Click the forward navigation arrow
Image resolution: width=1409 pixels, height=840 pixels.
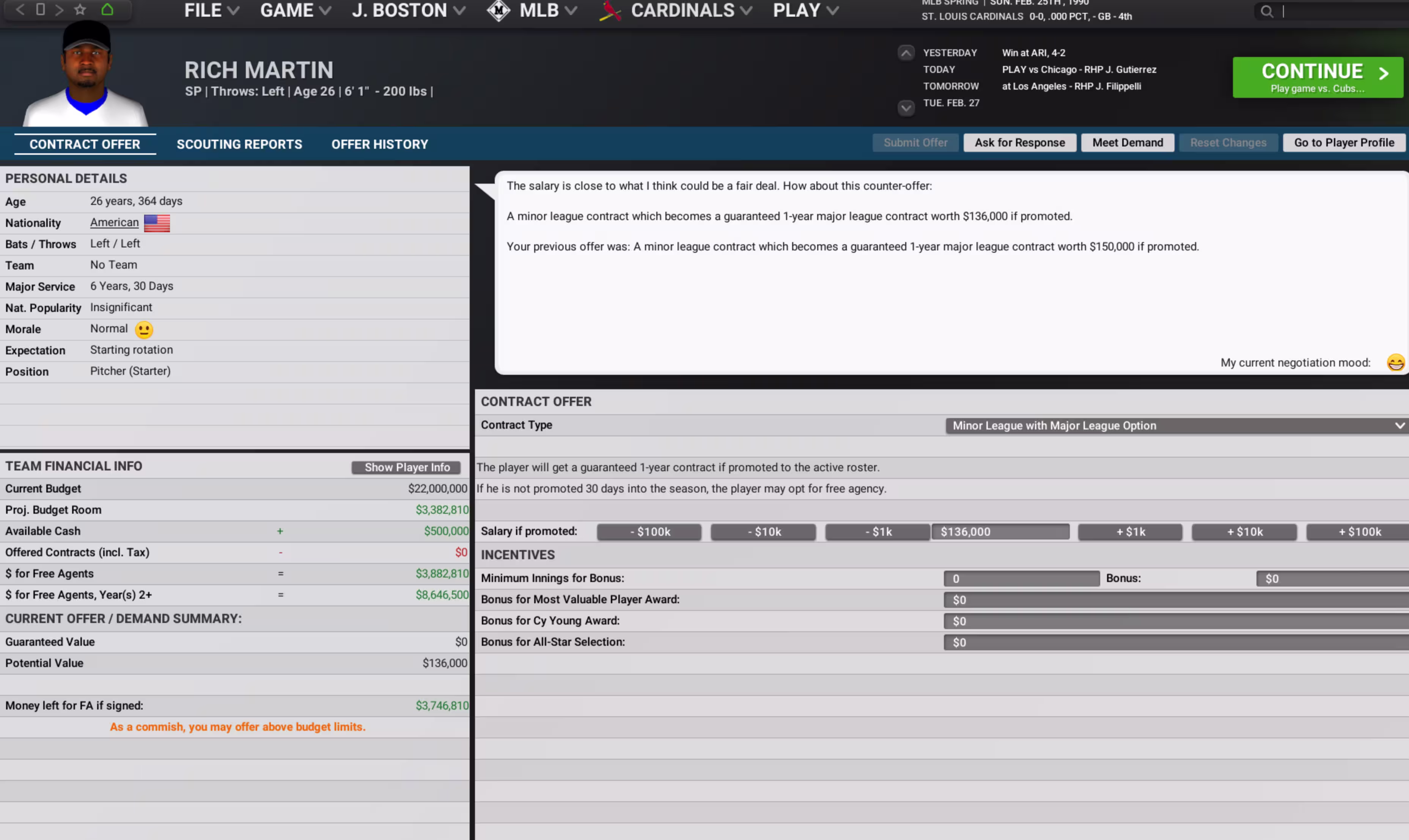click(59, 9)
